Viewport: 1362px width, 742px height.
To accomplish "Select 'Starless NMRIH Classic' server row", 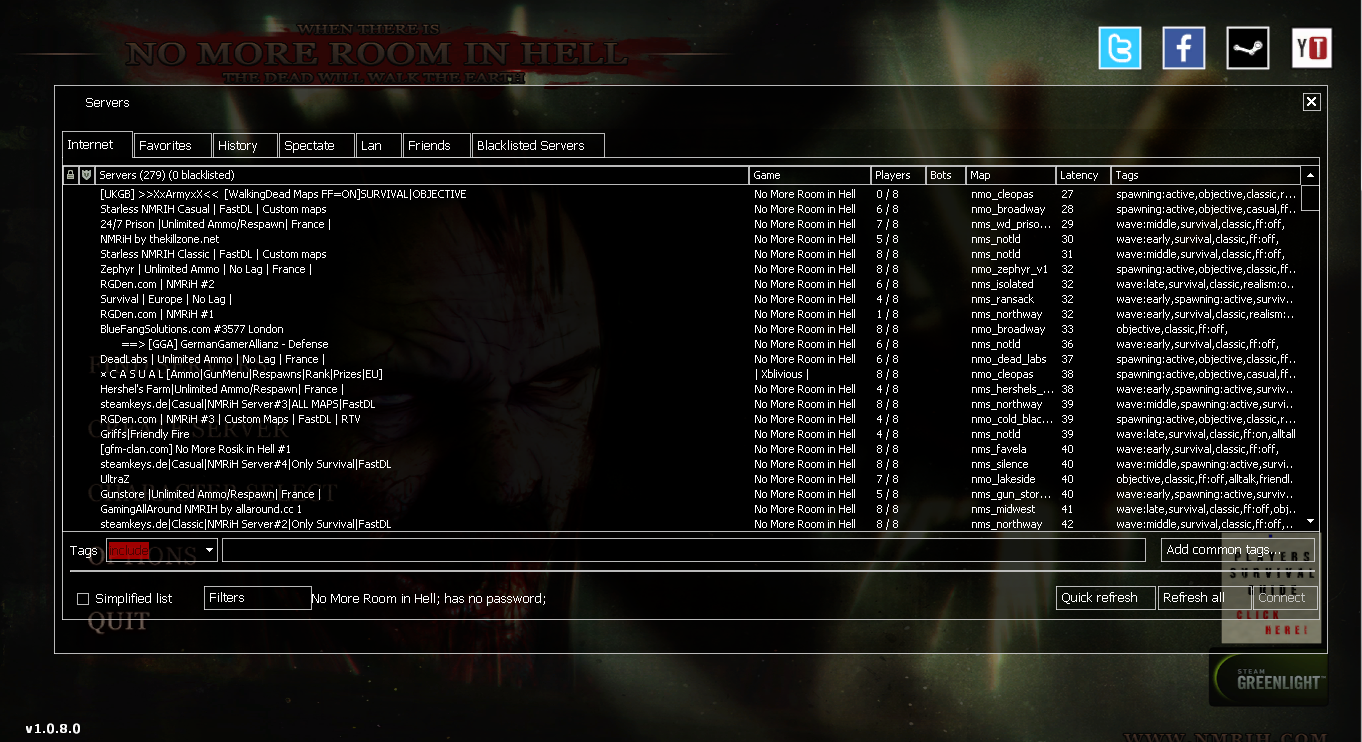I will click(682, 254).
